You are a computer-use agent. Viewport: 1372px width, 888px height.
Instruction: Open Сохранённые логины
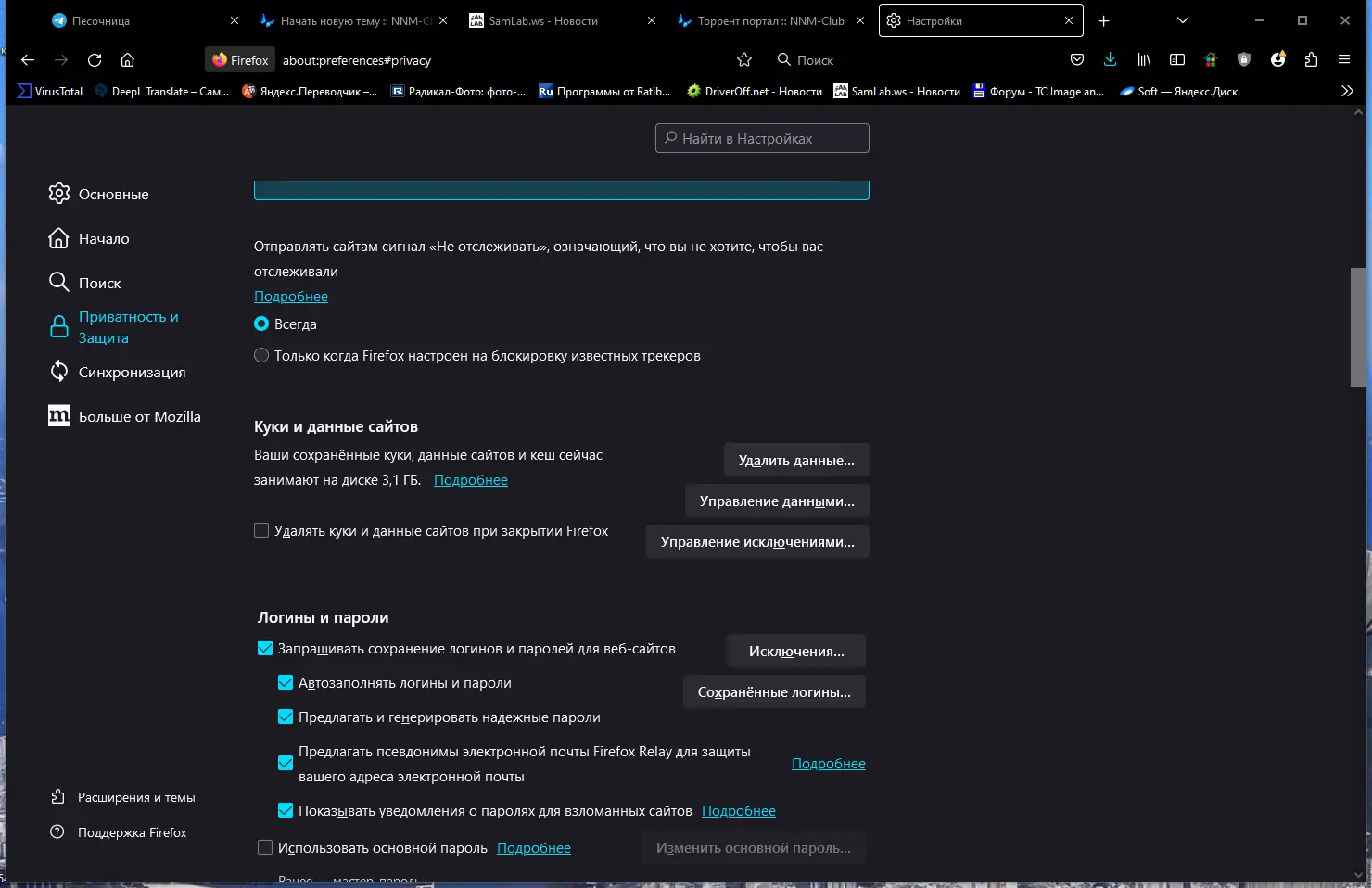tap(774, 692)
